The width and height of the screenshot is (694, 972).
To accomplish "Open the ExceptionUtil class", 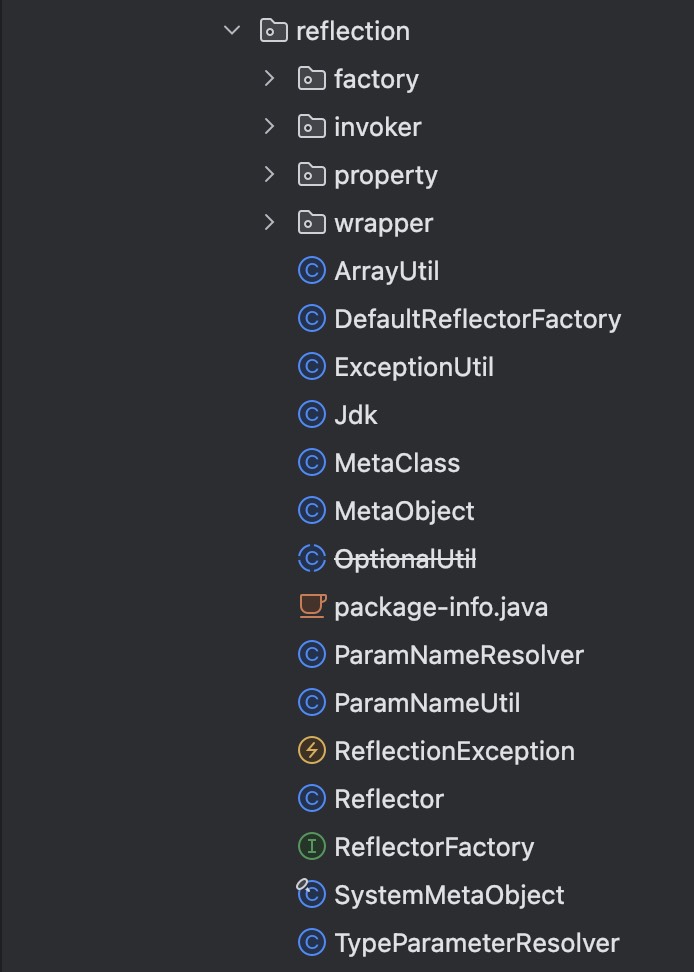I will [414, 367].
